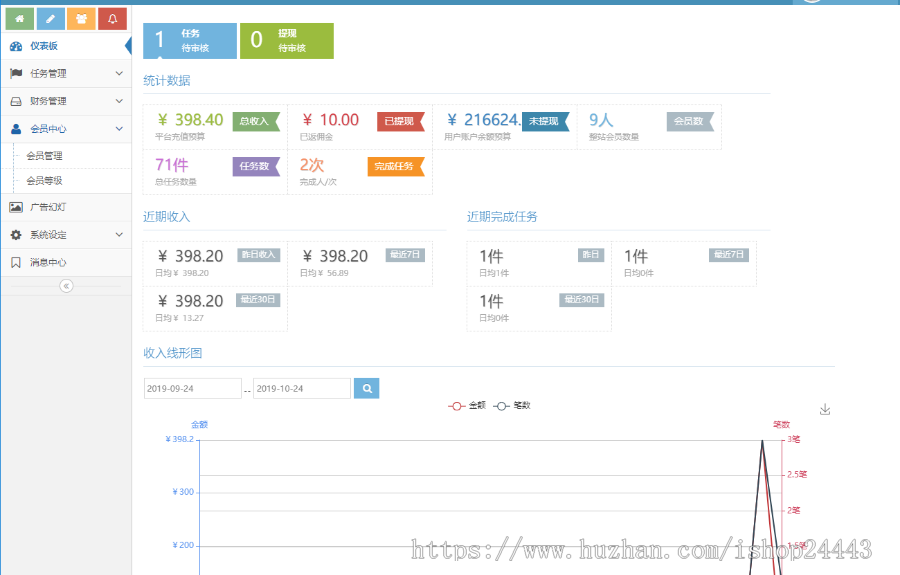Click the picture icon beside 广告幻灯
900x575 pixels.
tap(16, 207)
